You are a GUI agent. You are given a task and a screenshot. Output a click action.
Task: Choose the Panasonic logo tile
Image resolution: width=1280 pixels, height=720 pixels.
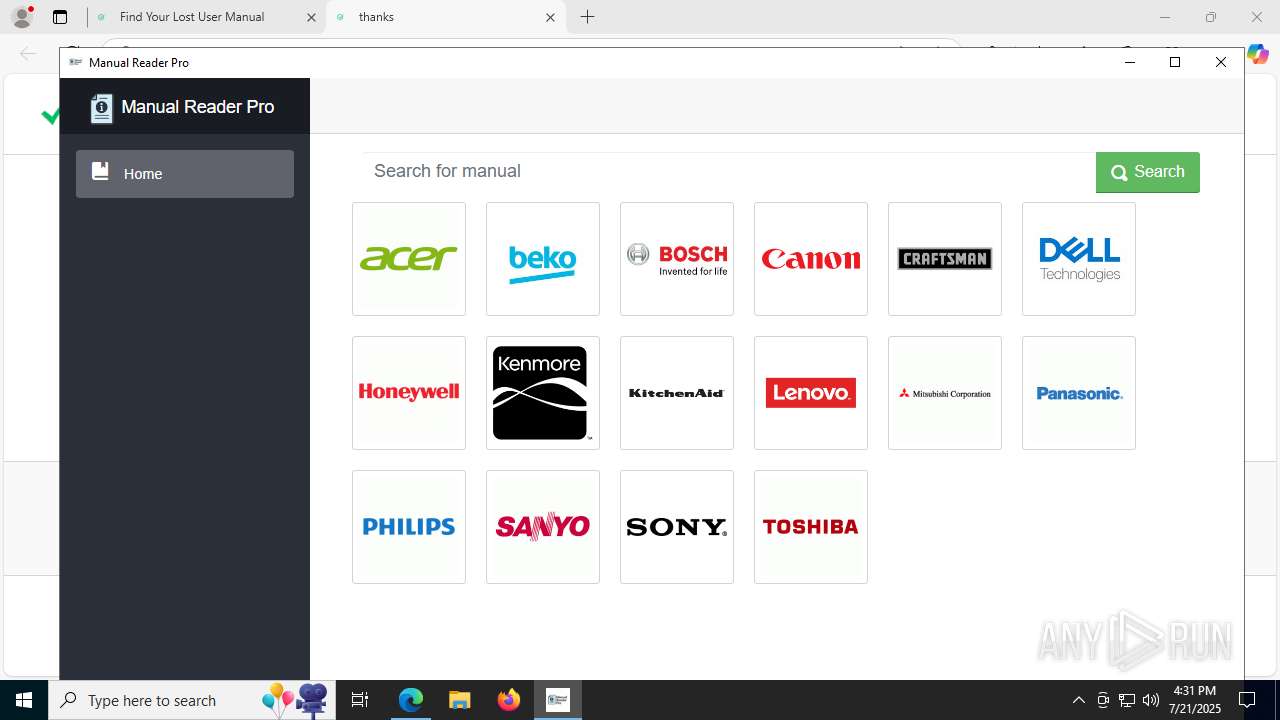[x=1079, y=393]
